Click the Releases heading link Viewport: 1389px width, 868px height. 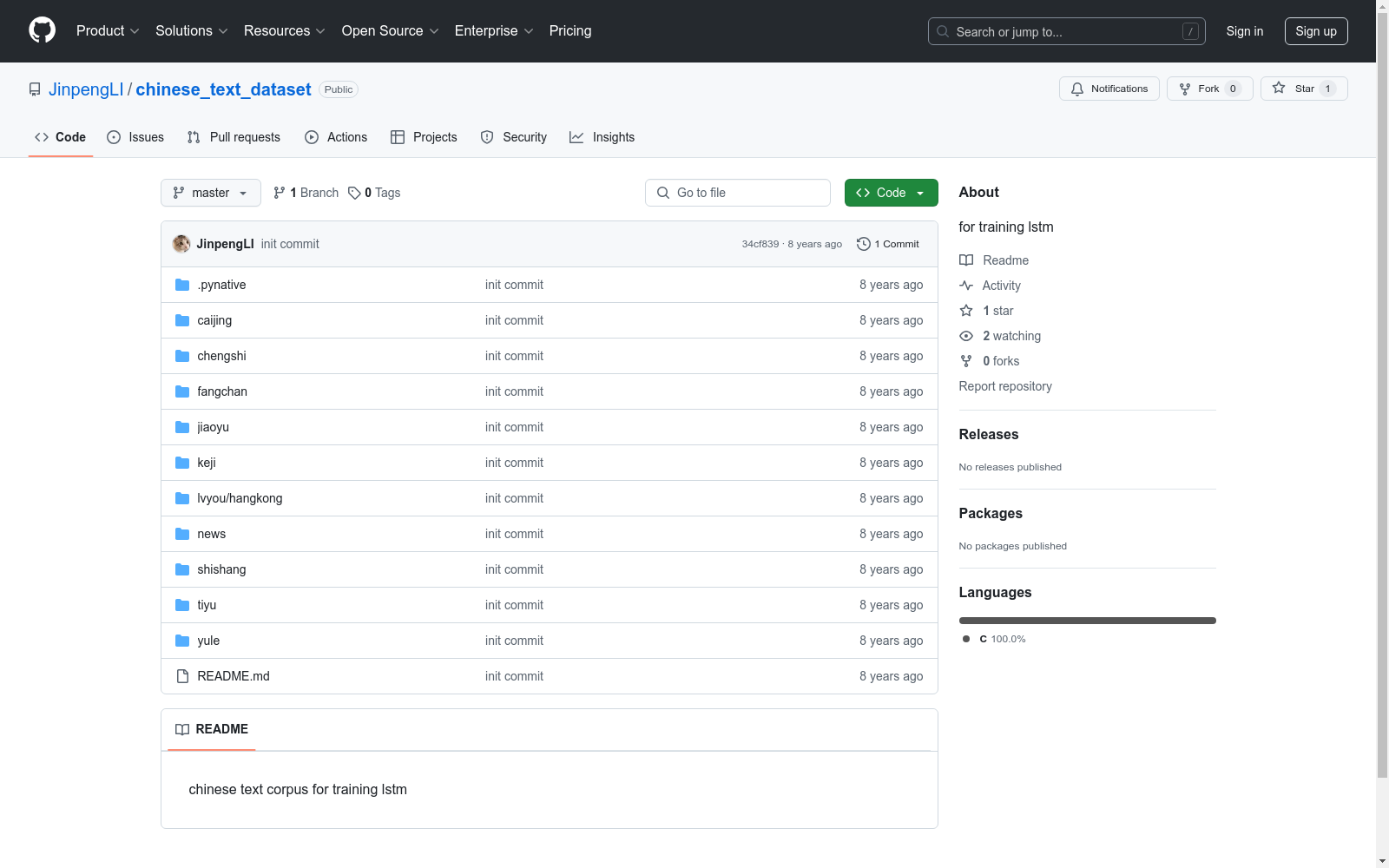(989, 434)
